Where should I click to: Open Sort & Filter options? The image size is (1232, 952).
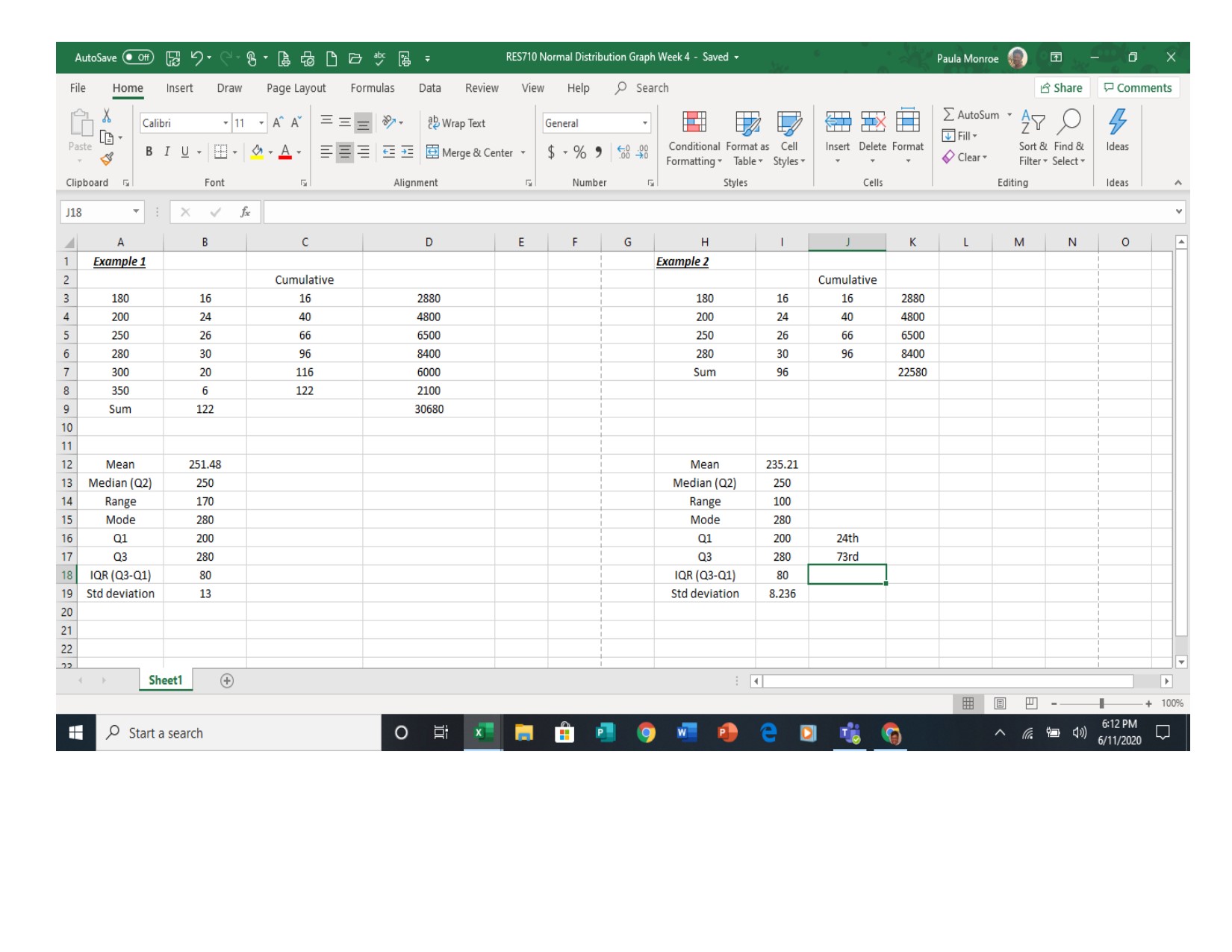click(x=1033, y=139)
